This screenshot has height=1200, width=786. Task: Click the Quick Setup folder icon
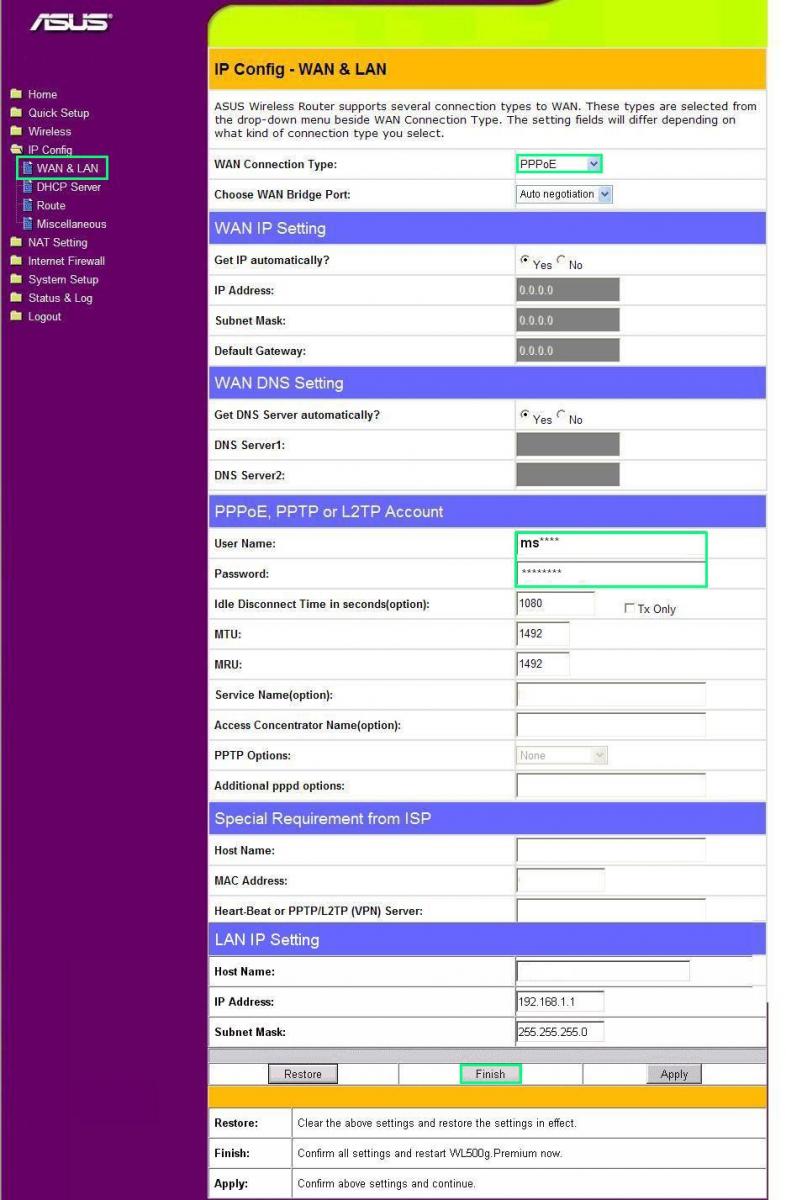point(17,113)
